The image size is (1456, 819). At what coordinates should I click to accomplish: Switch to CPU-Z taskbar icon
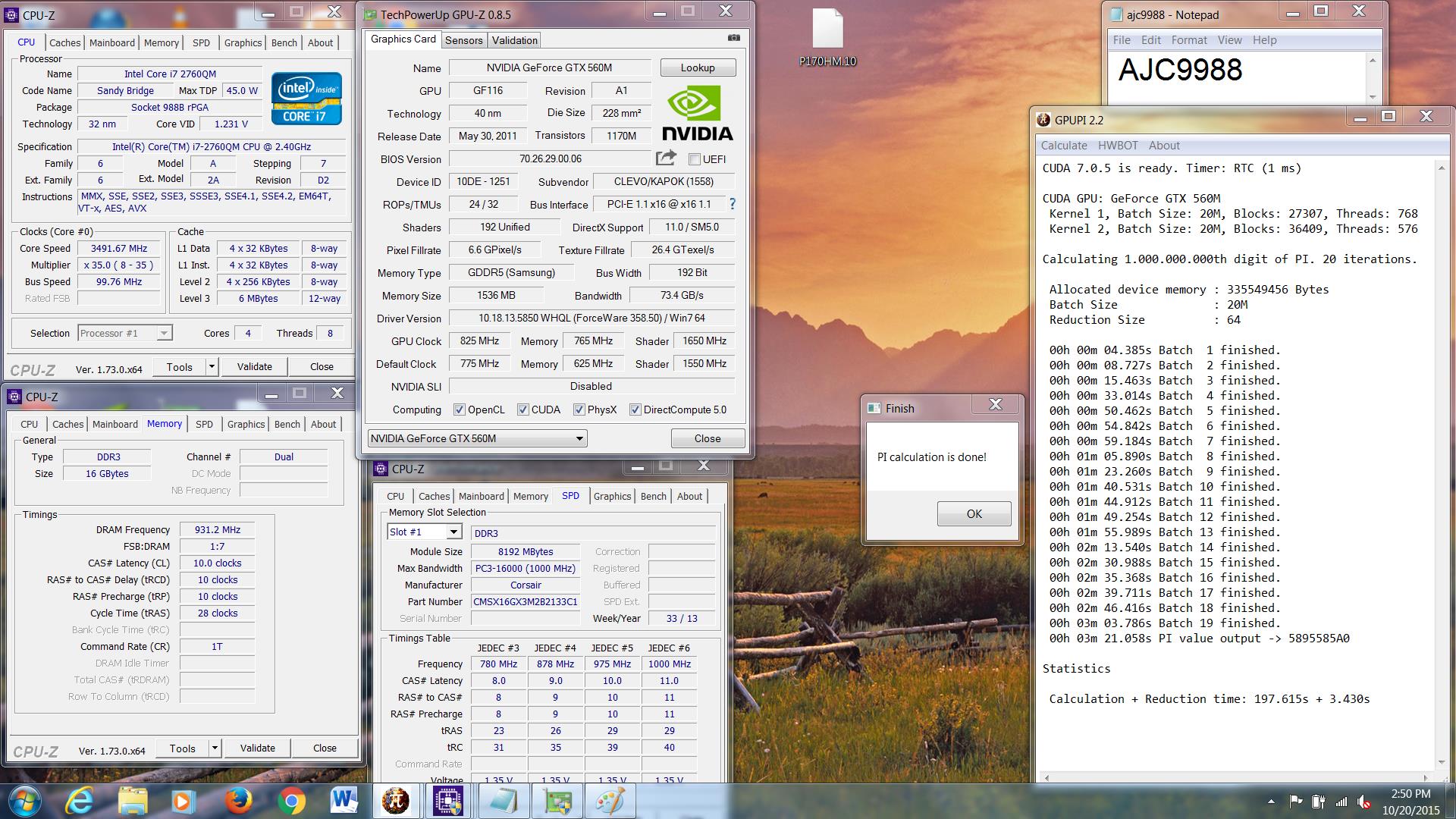click(x=448, y=801)
